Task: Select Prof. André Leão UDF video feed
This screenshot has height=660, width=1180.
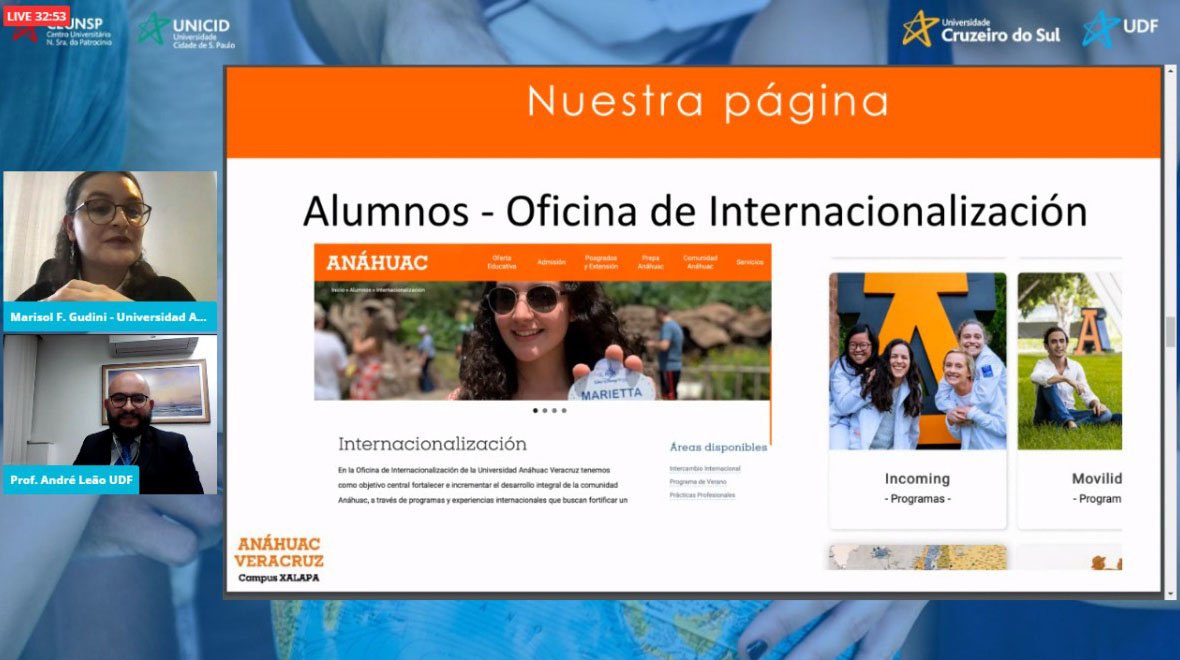Action: [x=110, y=414]
